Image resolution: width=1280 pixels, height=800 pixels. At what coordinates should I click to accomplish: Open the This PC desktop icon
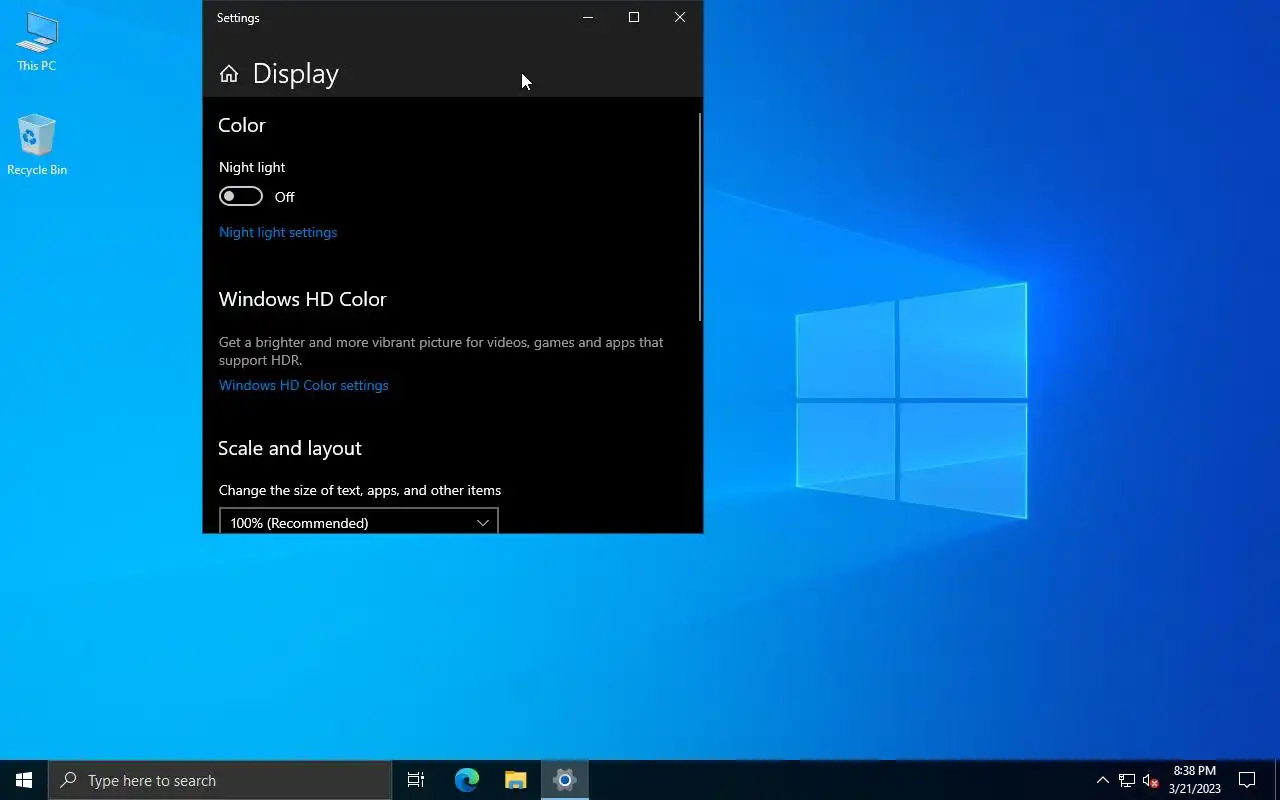(x=37, y=42)
